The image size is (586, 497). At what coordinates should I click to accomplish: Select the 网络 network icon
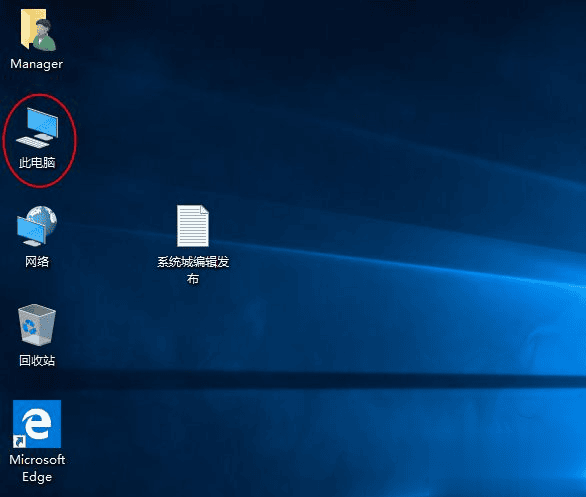pyautogui.click(x=37, y=226)
